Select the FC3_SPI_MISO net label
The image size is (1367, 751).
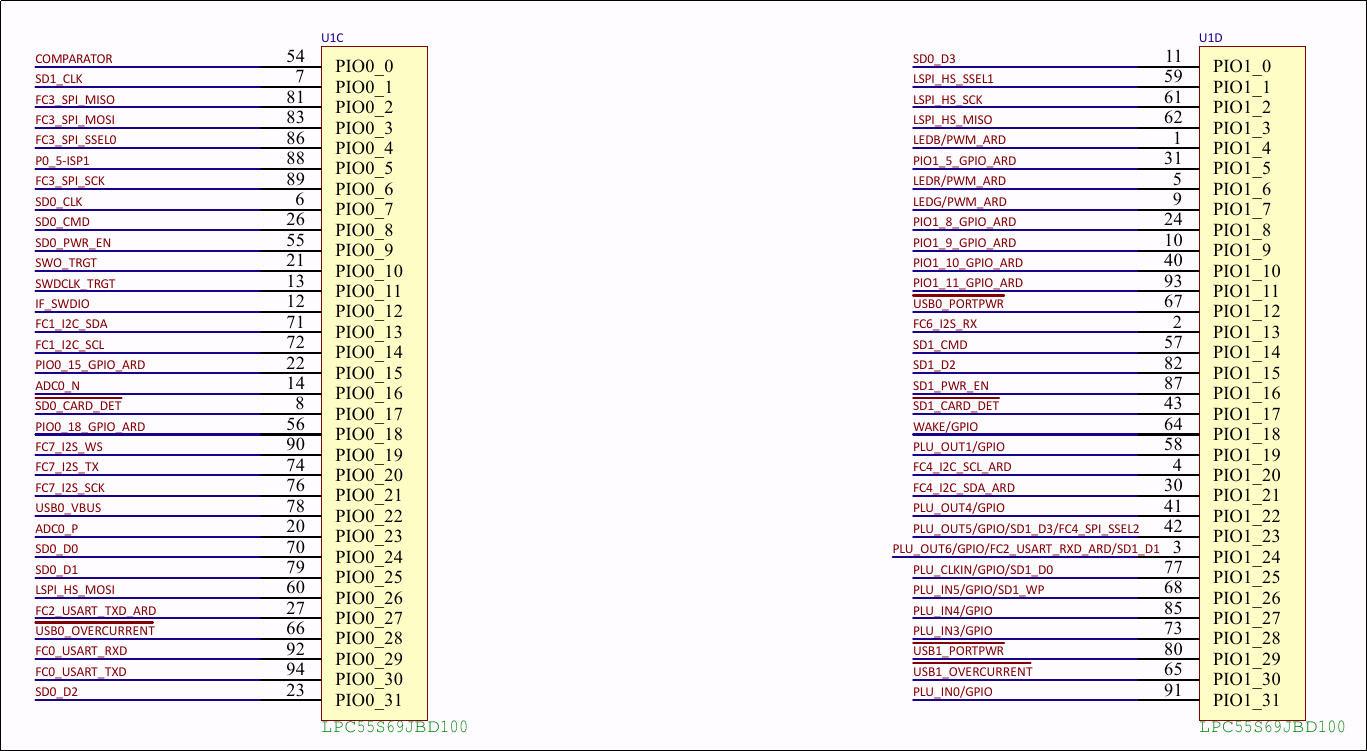pos(75,100)
